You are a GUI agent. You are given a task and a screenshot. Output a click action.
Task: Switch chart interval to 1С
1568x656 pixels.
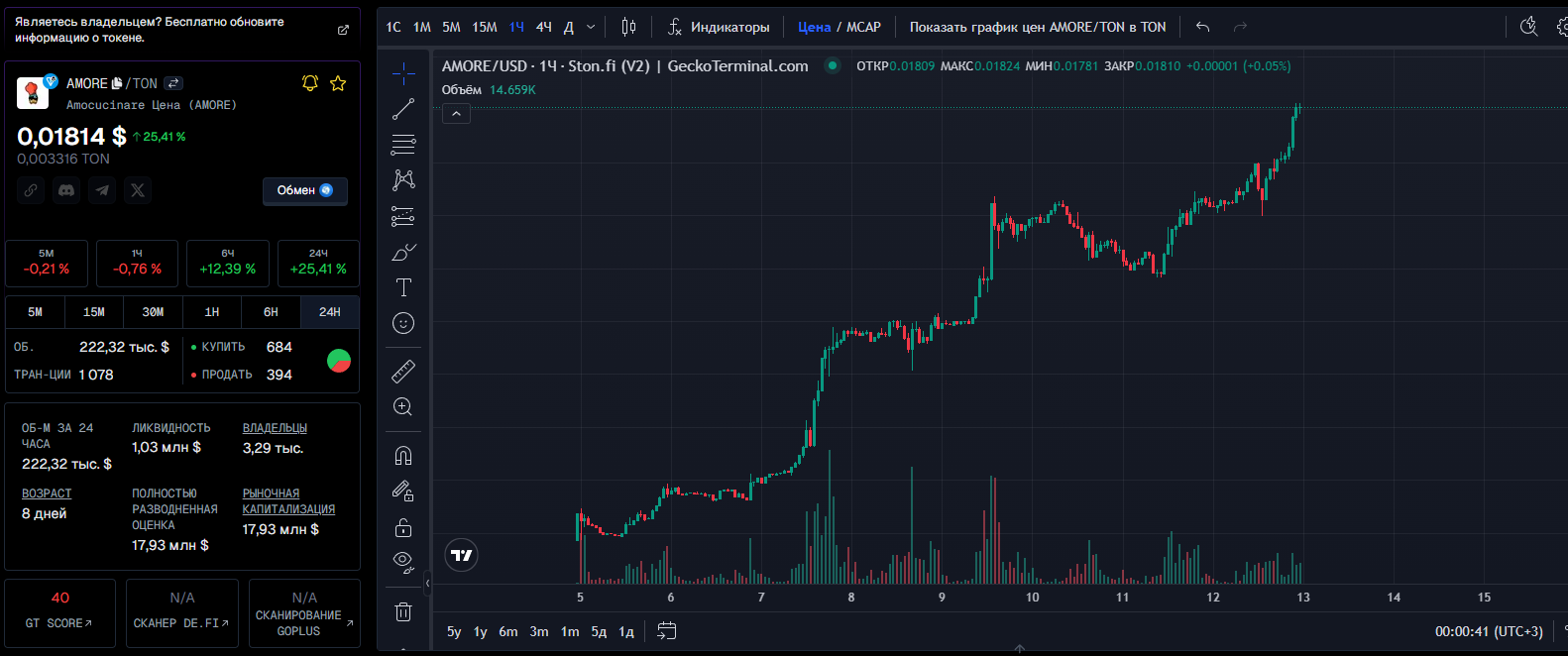(393, 27)
